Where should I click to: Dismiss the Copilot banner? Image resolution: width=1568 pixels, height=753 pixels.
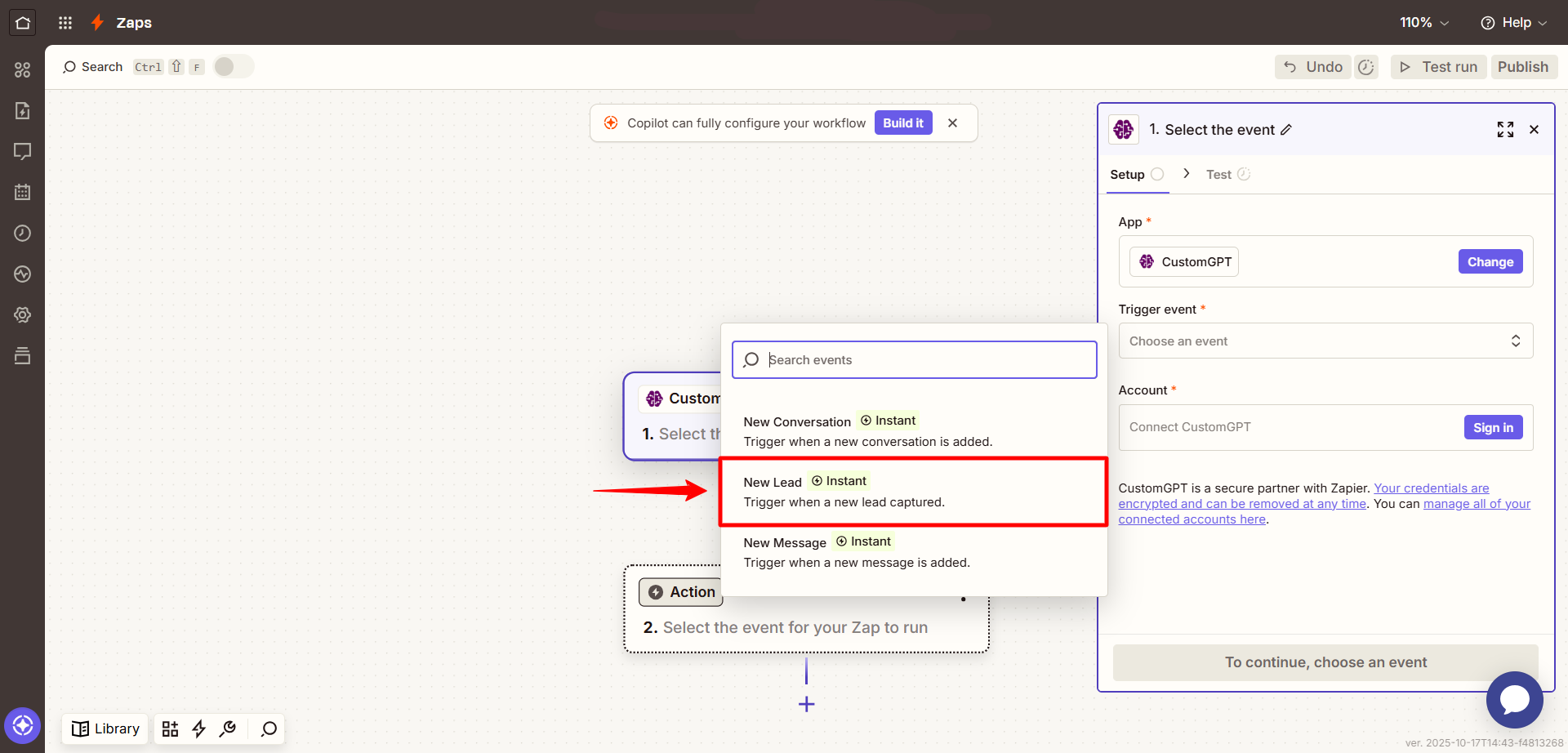952,123
